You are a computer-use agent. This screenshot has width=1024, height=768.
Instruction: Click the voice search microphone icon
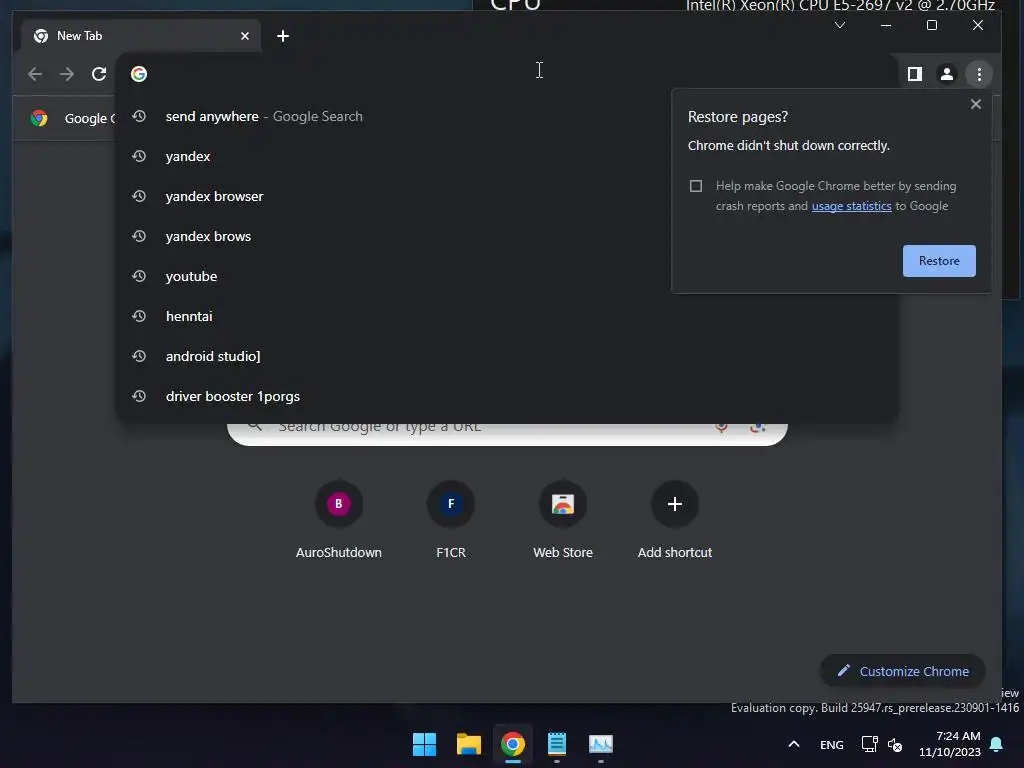pos(721,428)
